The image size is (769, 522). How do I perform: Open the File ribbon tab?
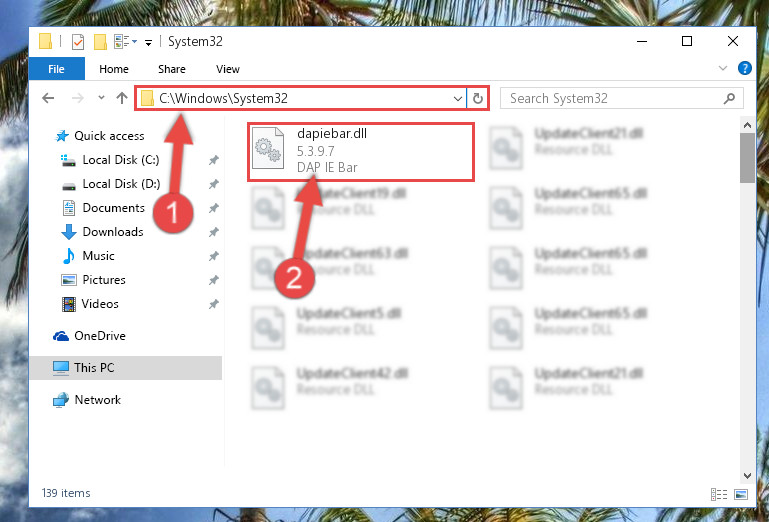pos(56,69)
